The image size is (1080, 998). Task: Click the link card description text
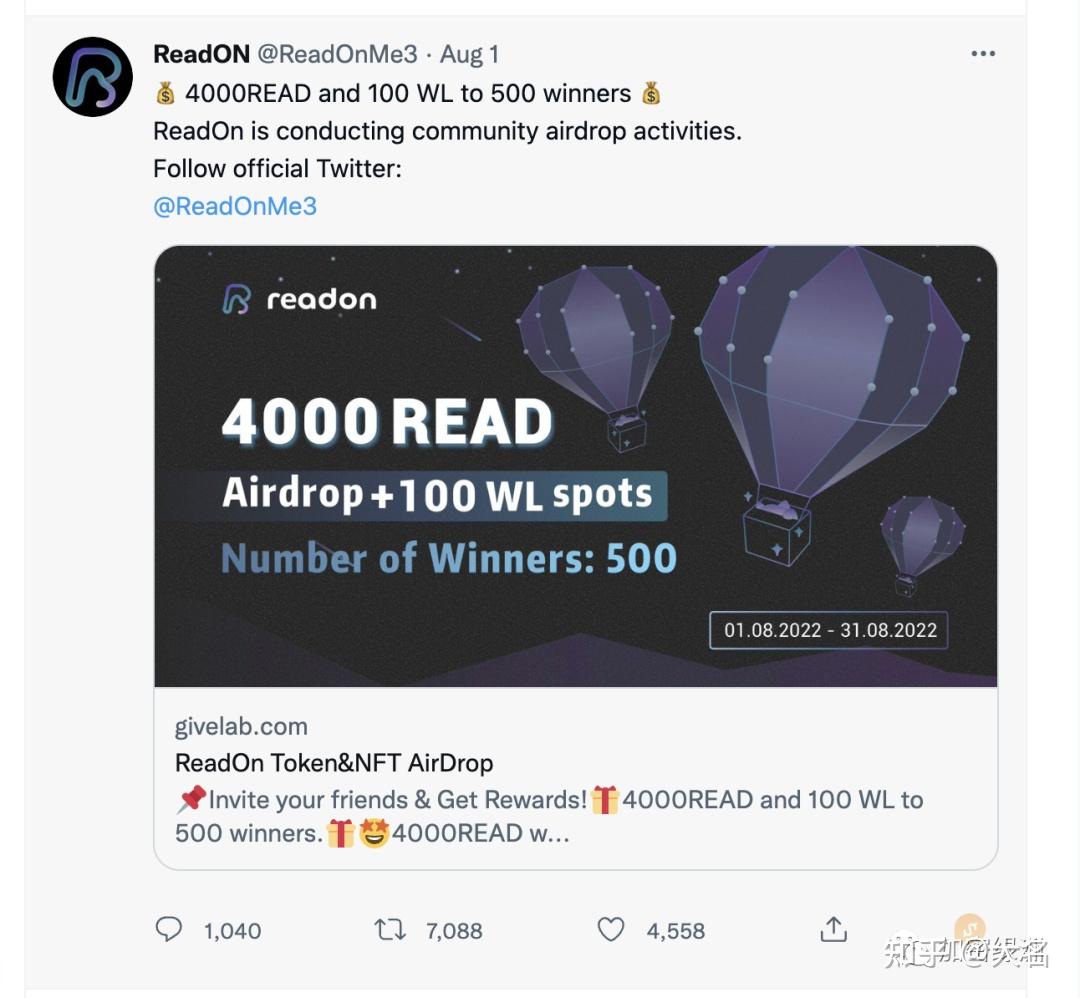[549, 817]
